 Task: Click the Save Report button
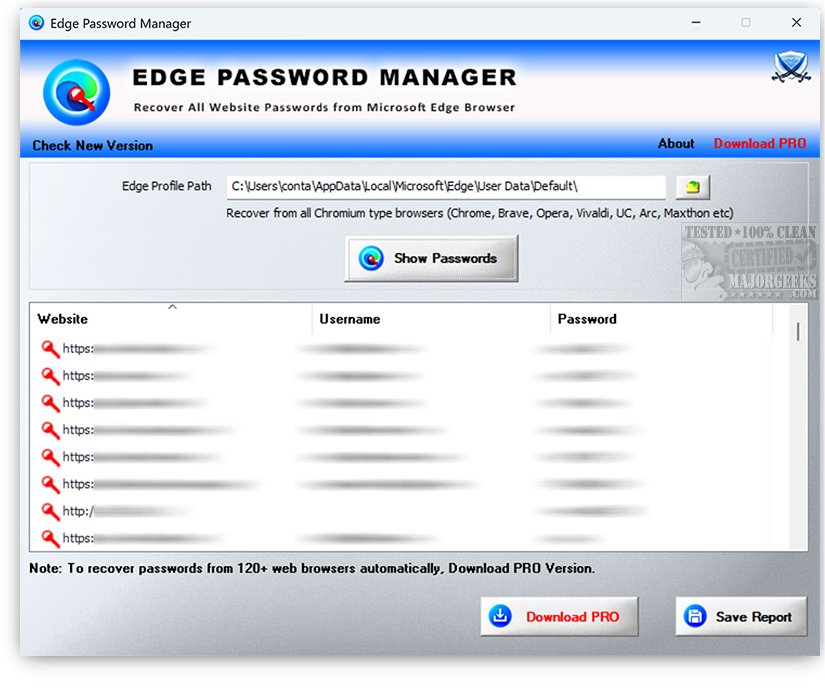741,616
